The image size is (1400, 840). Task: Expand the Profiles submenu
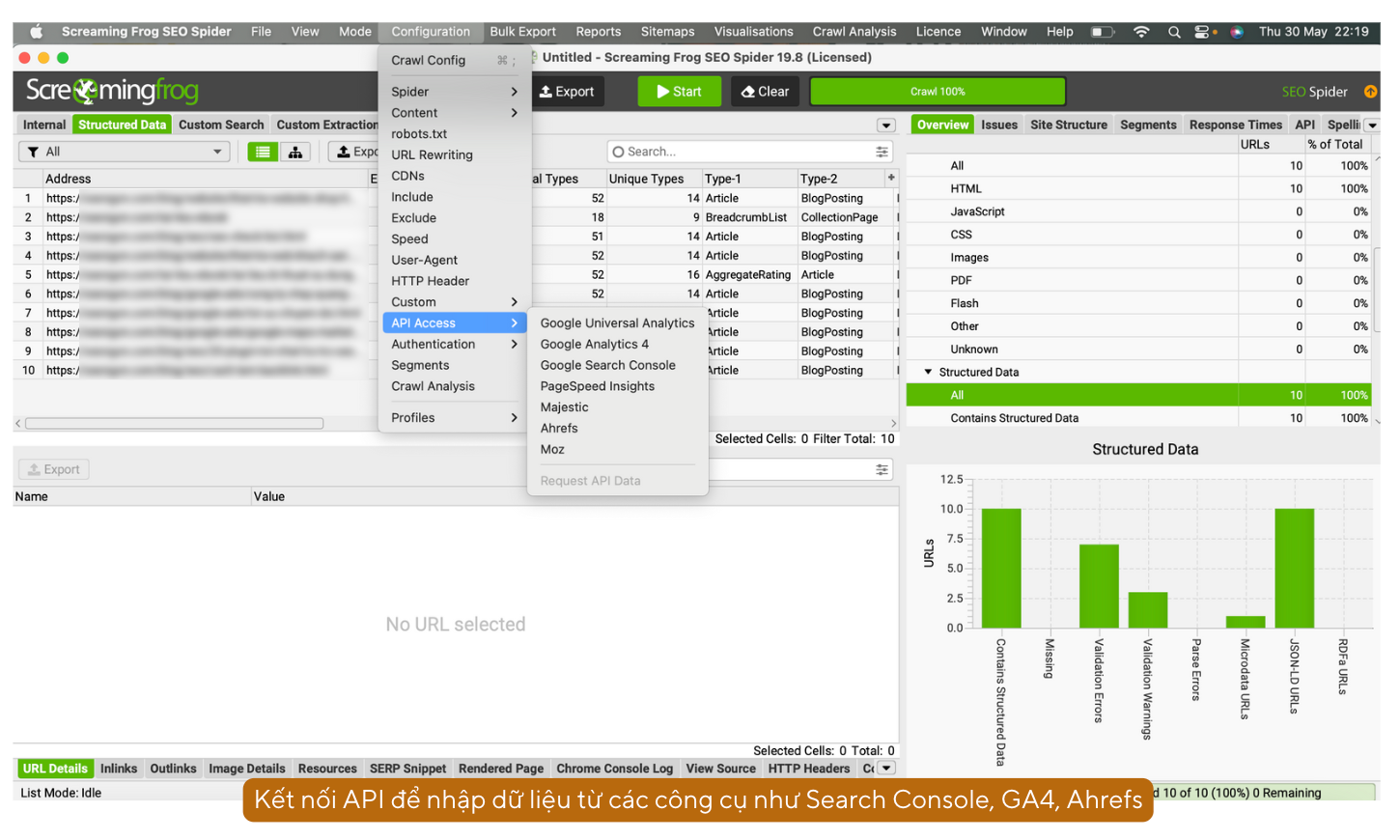pyautogui.click(x=454, y=418)
